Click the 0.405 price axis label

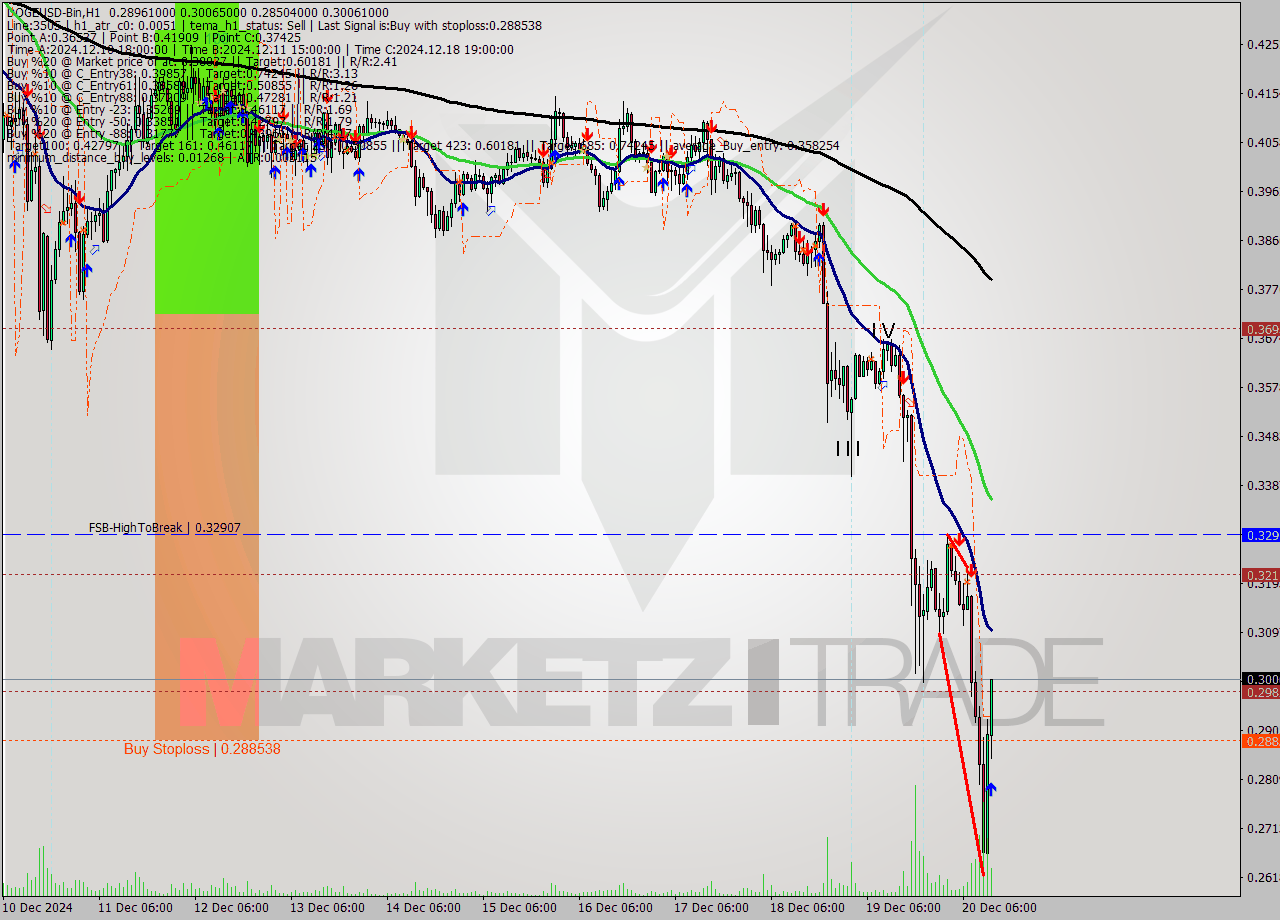point(1262,142)
